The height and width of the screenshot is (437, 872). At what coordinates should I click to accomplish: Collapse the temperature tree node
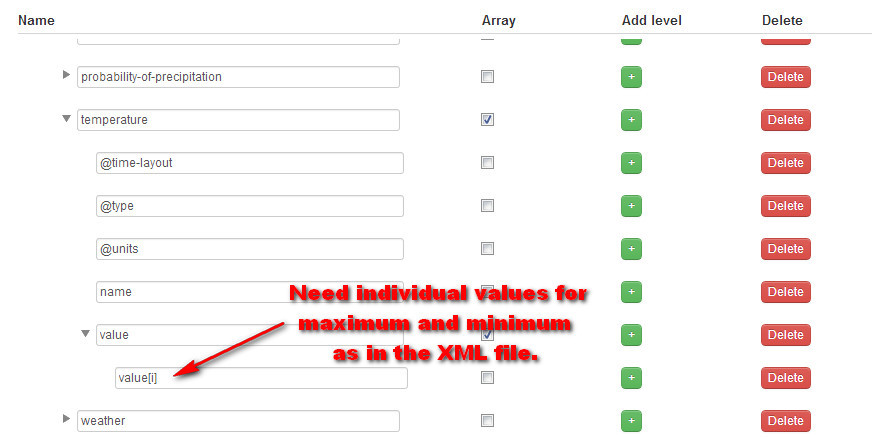click(x=67, y=119)
